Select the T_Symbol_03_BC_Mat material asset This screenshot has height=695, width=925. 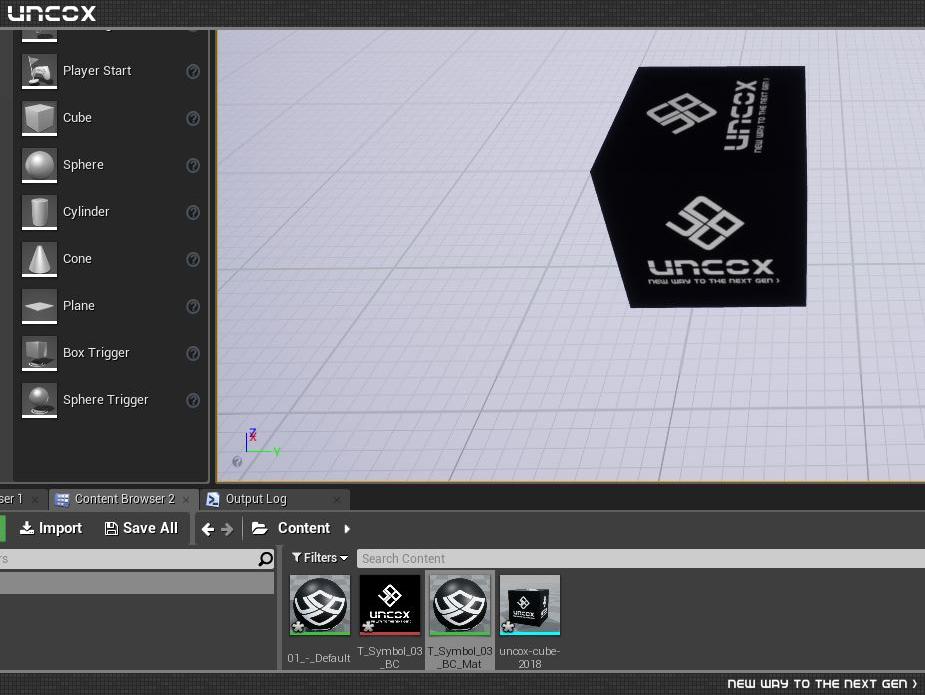coord(460,622)
